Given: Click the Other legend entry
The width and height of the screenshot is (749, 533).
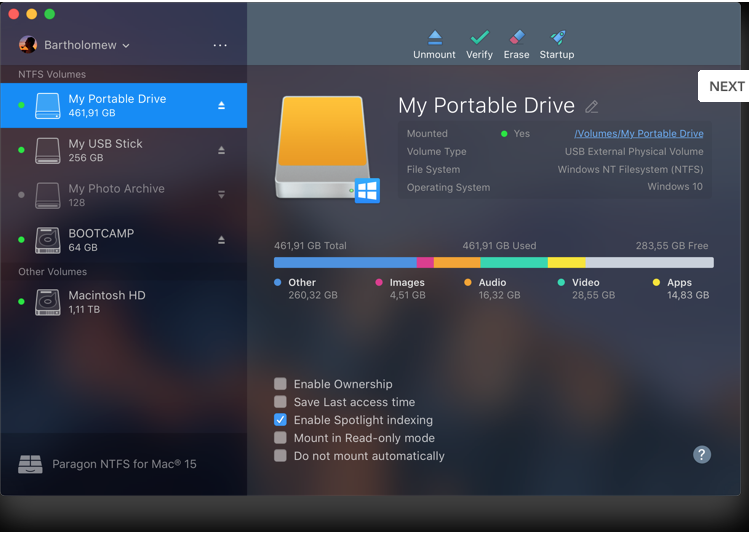Looking at the screenshot, I should coord(306,288).
